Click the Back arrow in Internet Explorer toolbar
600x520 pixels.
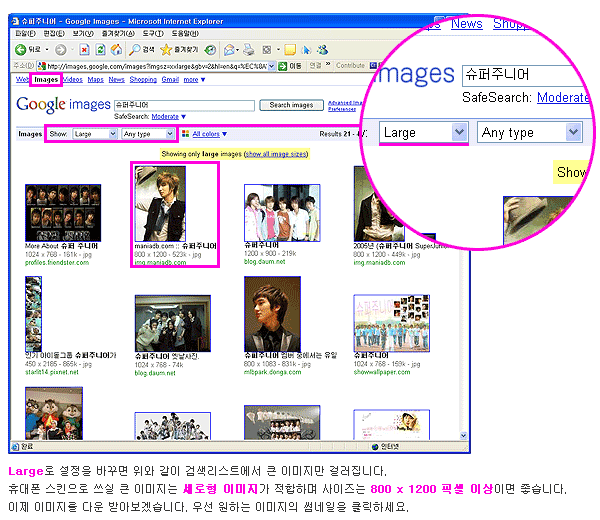click(22, 49)
